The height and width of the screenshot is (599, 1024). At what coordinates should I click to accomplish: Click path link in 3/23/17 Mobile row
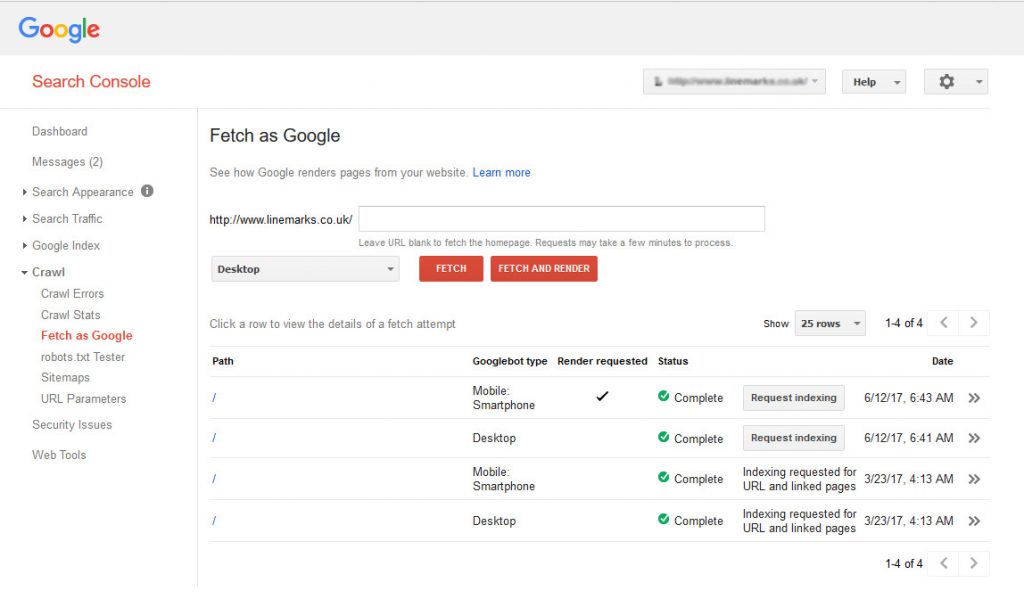(x=214, y=479)
